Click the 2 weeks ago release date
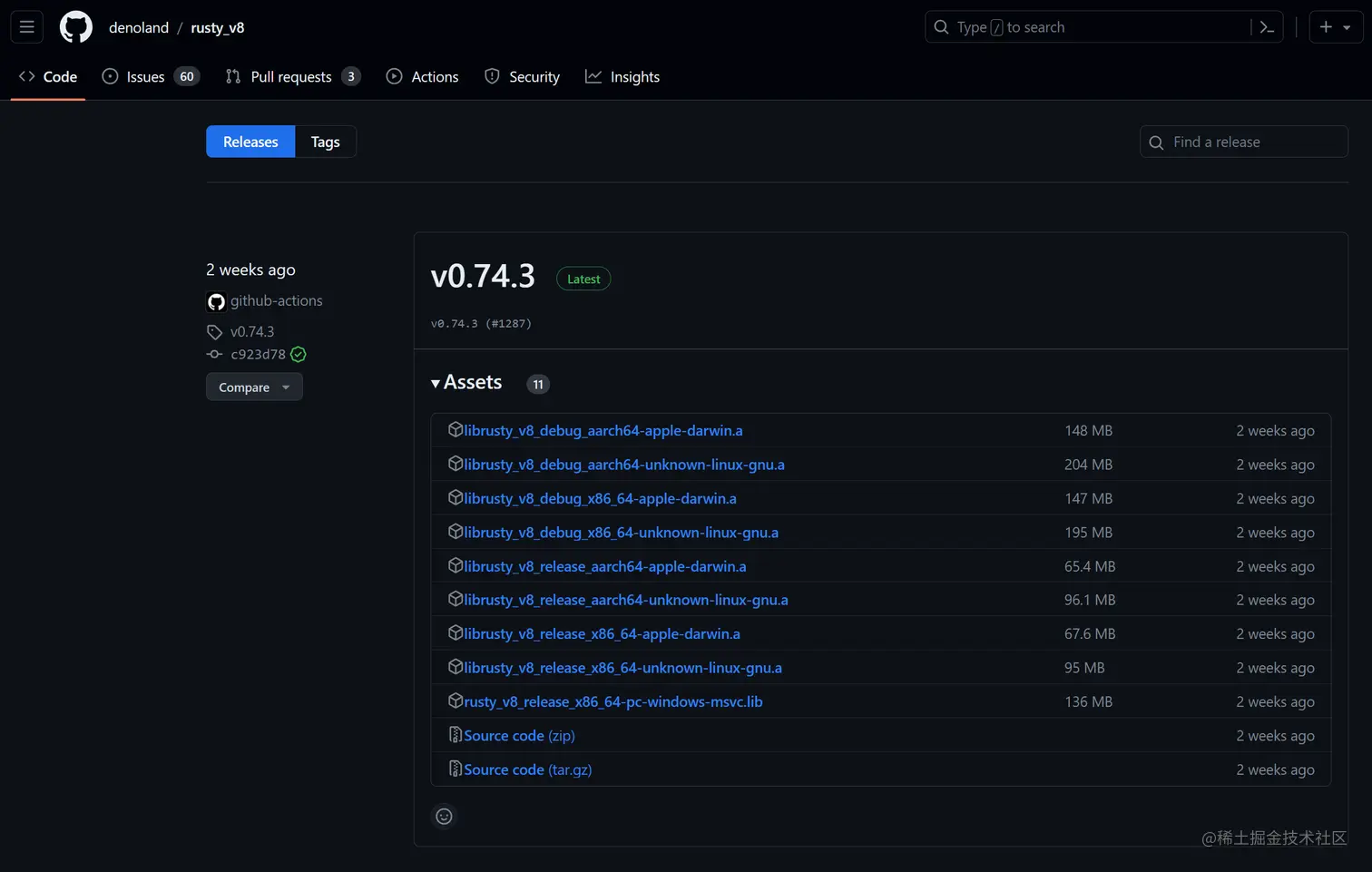This screenshot has width=1372, height=872. (250, 269)
